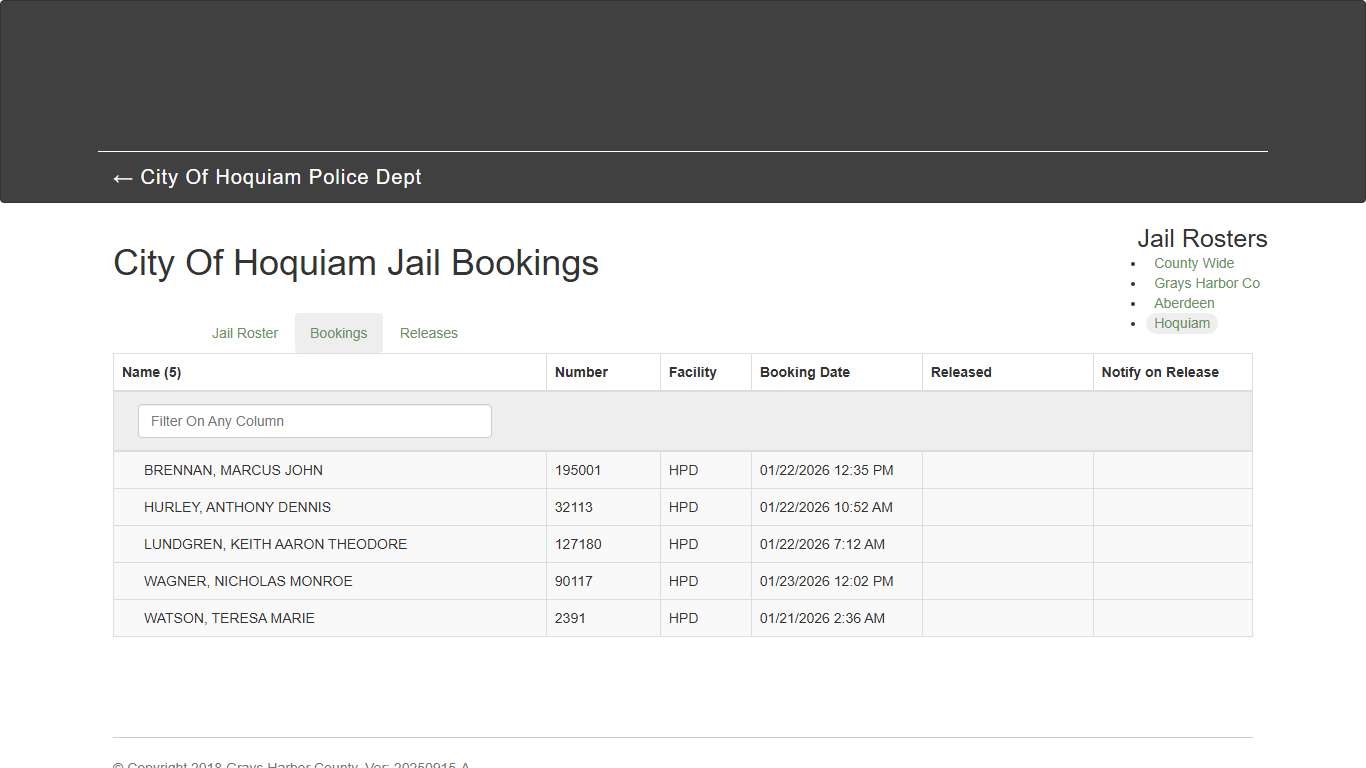Switch to the Releases tab
The height and width of the screenshot is (768, 1366).
pyautogui.click(x=428, y=332)
